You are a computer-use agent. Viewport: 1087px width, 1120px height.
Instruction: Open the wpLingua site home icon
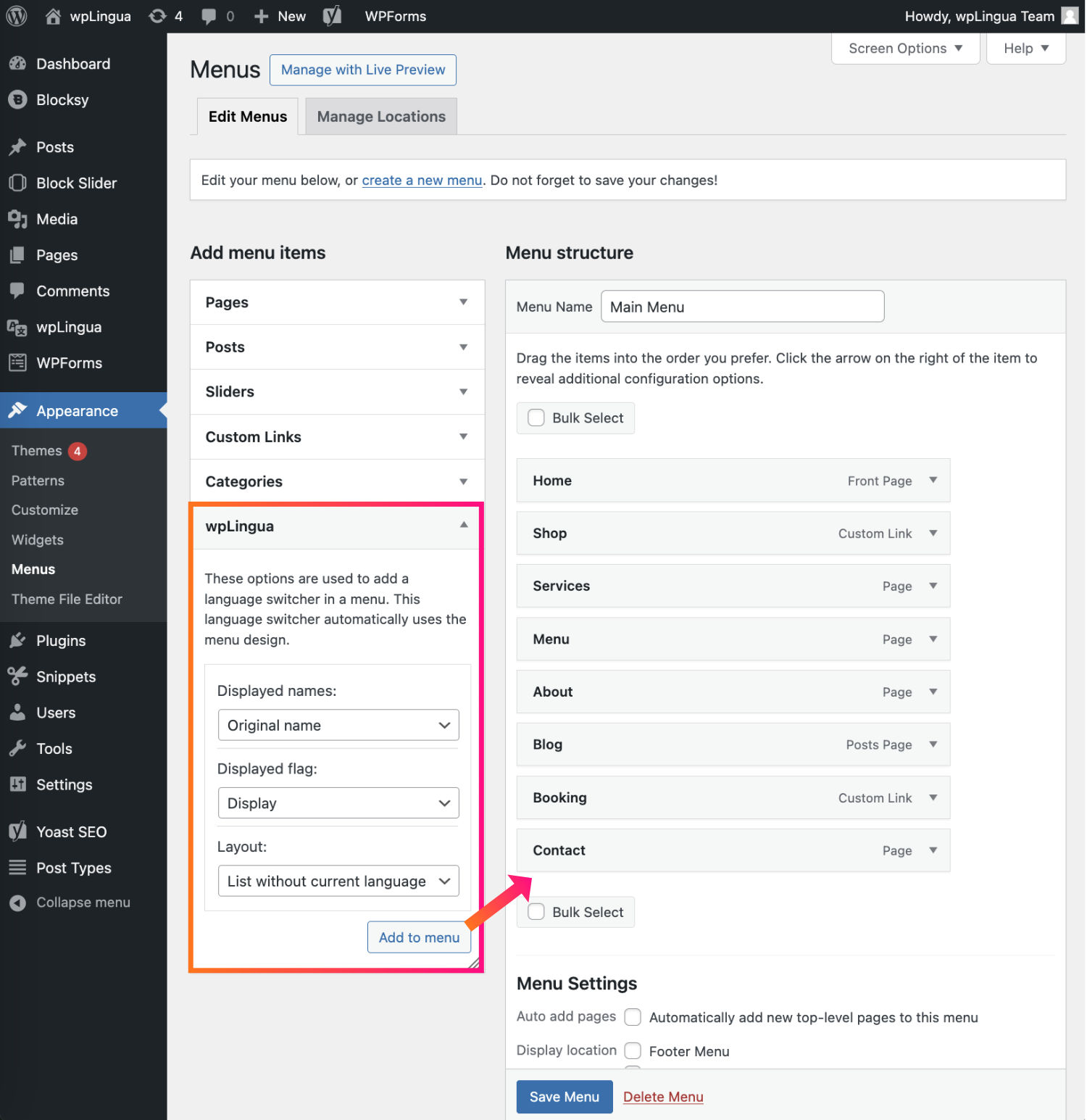point(53,16)
